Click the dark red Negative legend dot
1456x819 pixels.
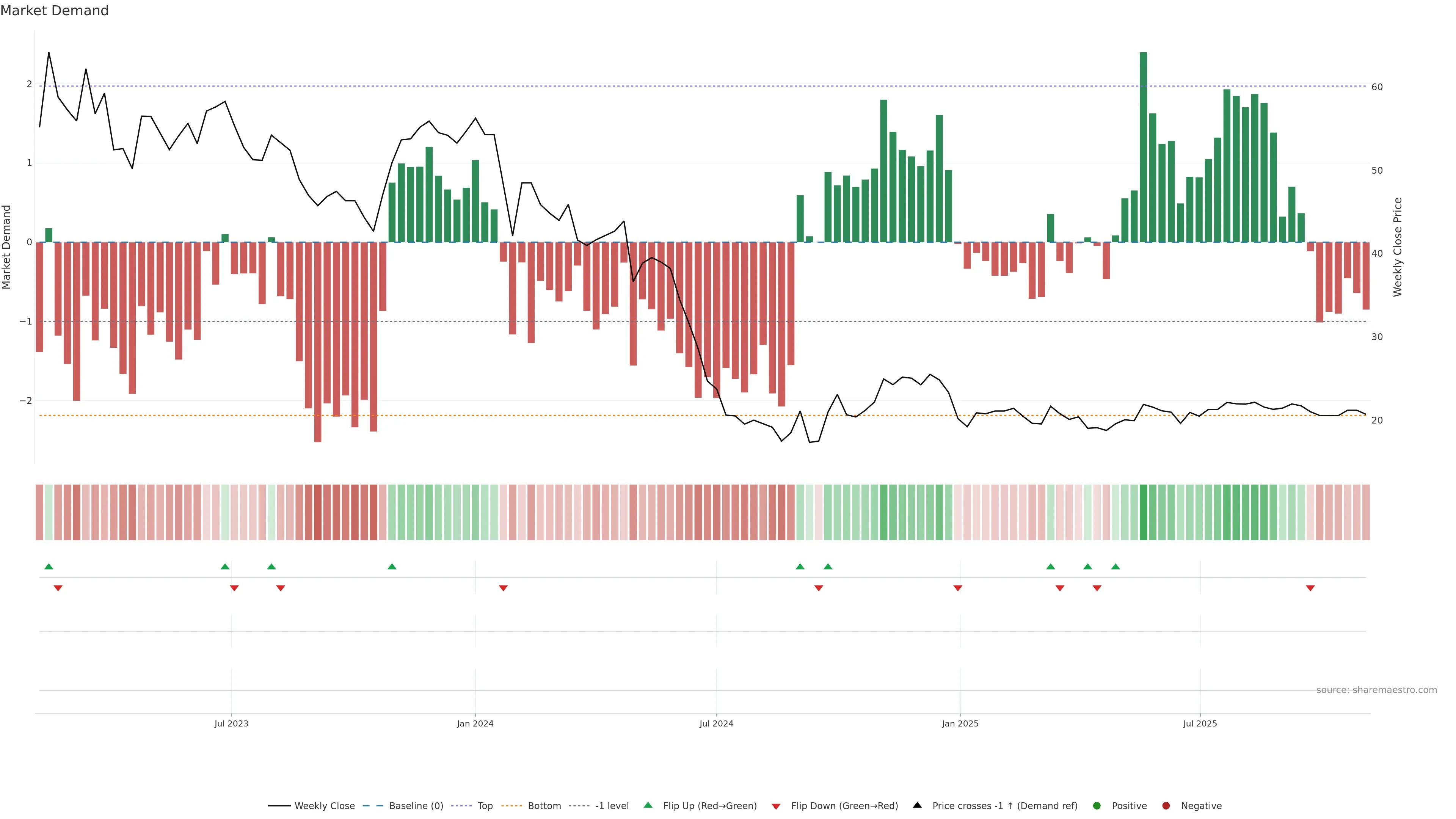coord(1166,806)
